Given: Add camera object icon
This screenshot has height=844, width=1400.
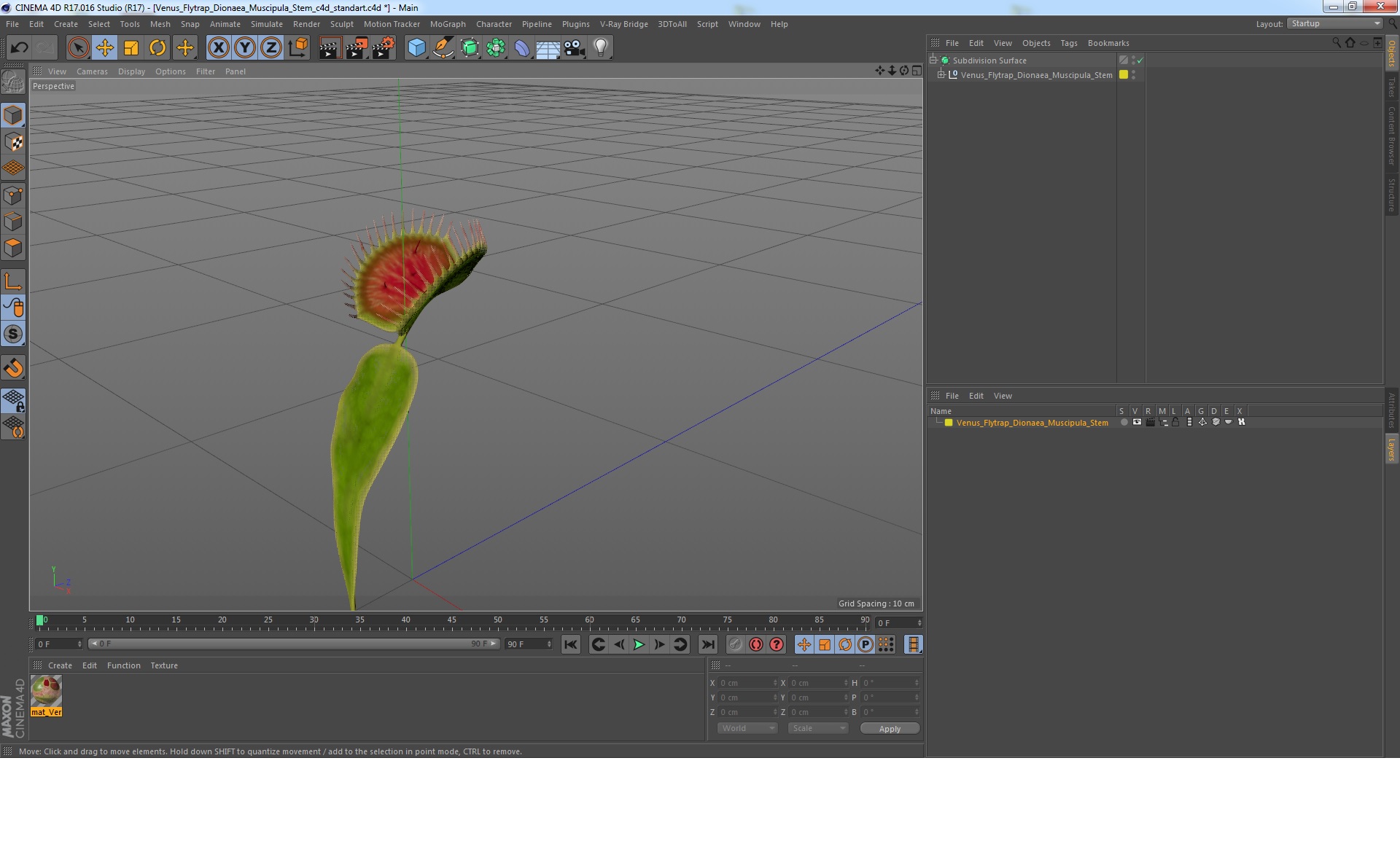Looking at the screenshot, I should [575, 48].
